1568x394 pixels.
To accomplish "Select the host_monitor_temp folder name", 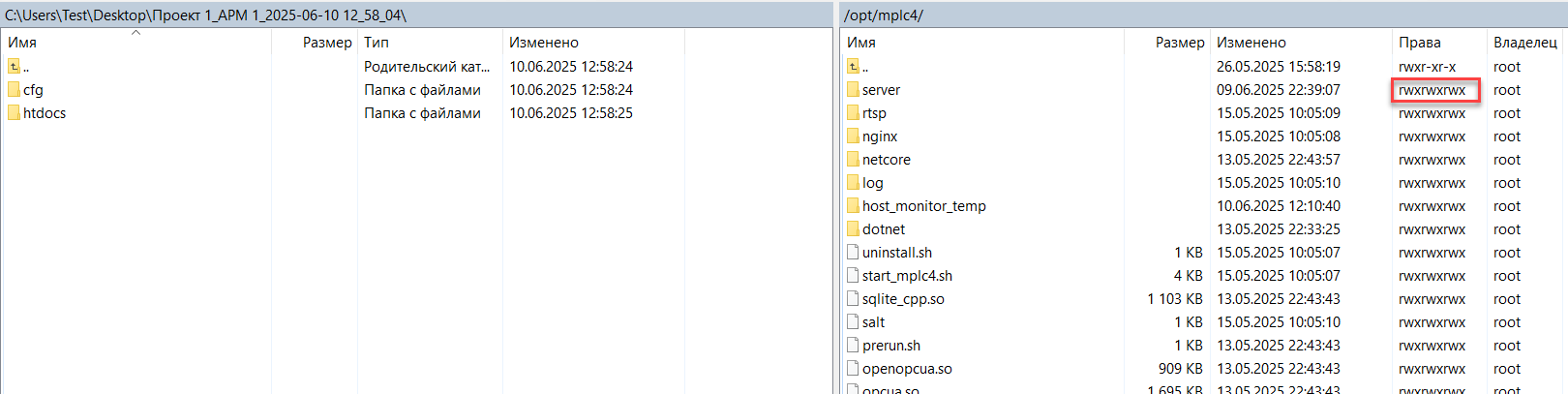I will coord(924,206).
